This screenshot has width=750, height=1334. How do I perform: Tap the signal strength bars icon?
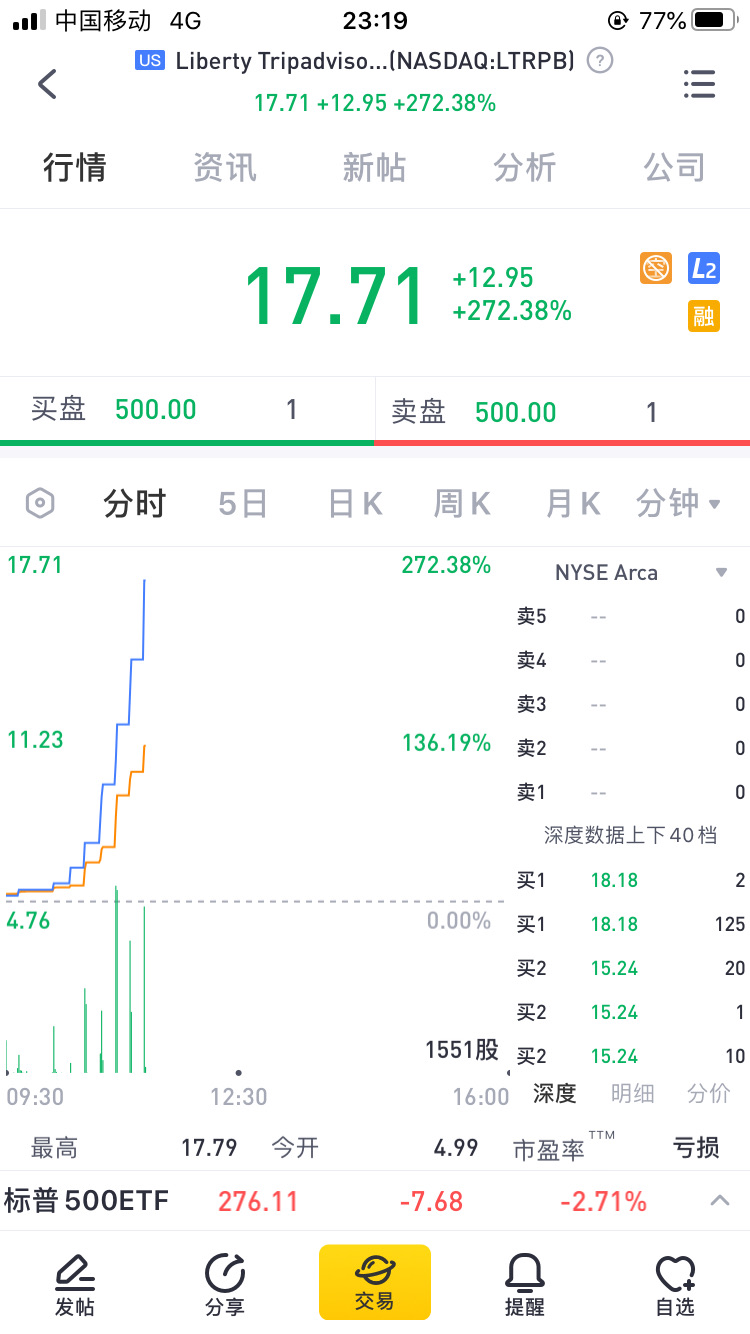[29, 20]
